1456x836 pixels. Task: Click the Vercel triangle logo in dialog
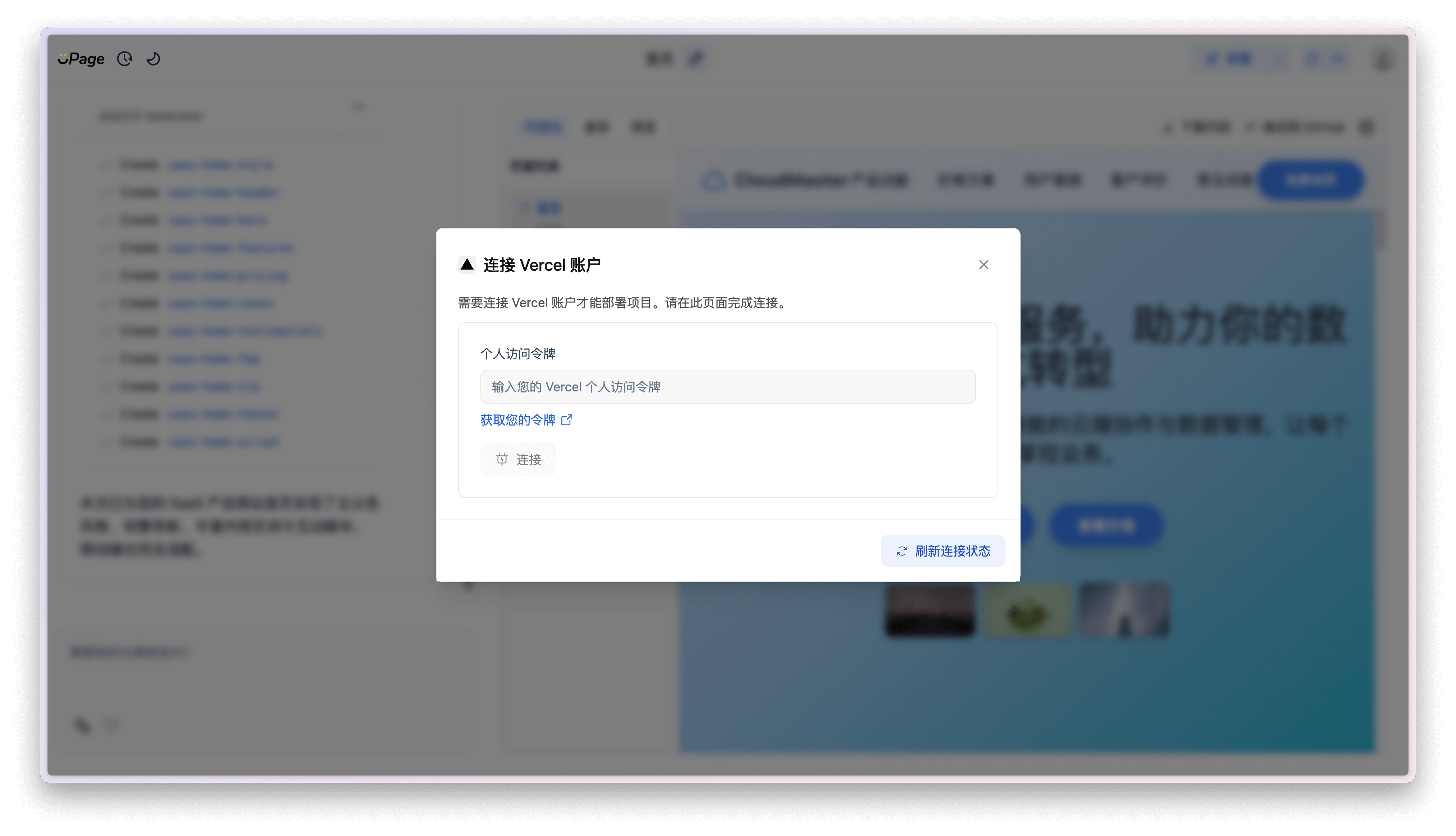coord(467,264)
